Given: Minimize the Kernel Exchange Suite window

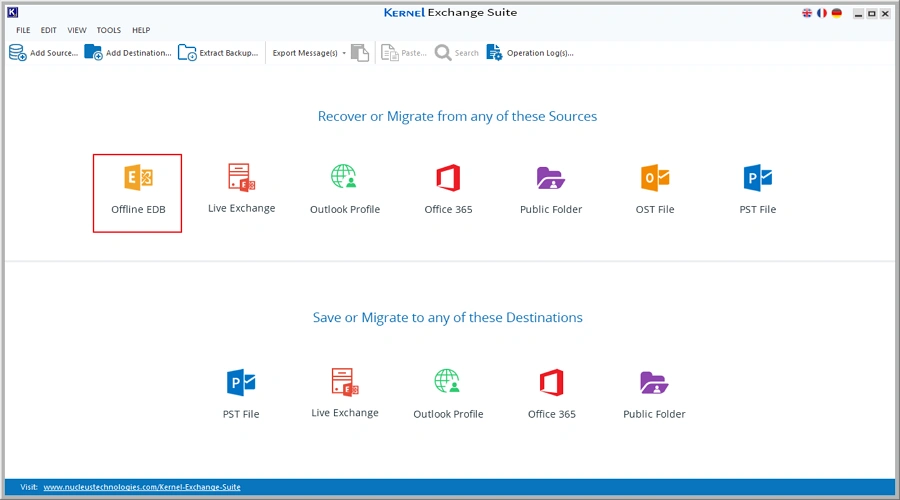Looking at the screenshot, I should (858, 13).
